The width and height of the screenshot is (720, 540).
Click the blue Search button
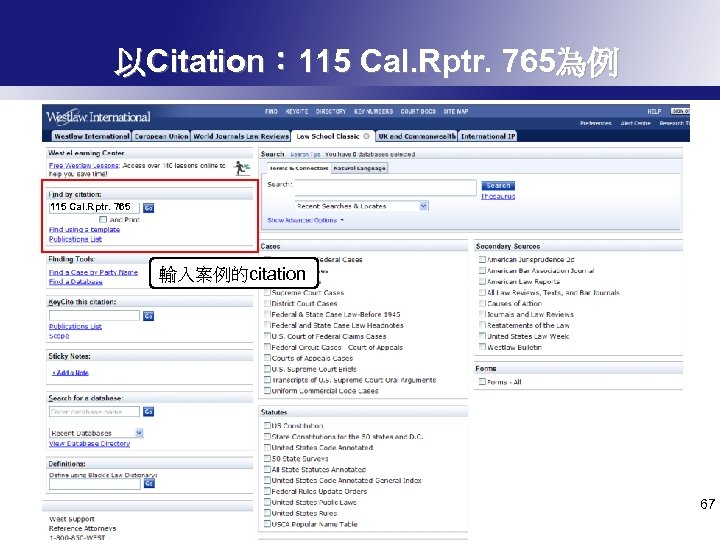(x=498, y=186)
